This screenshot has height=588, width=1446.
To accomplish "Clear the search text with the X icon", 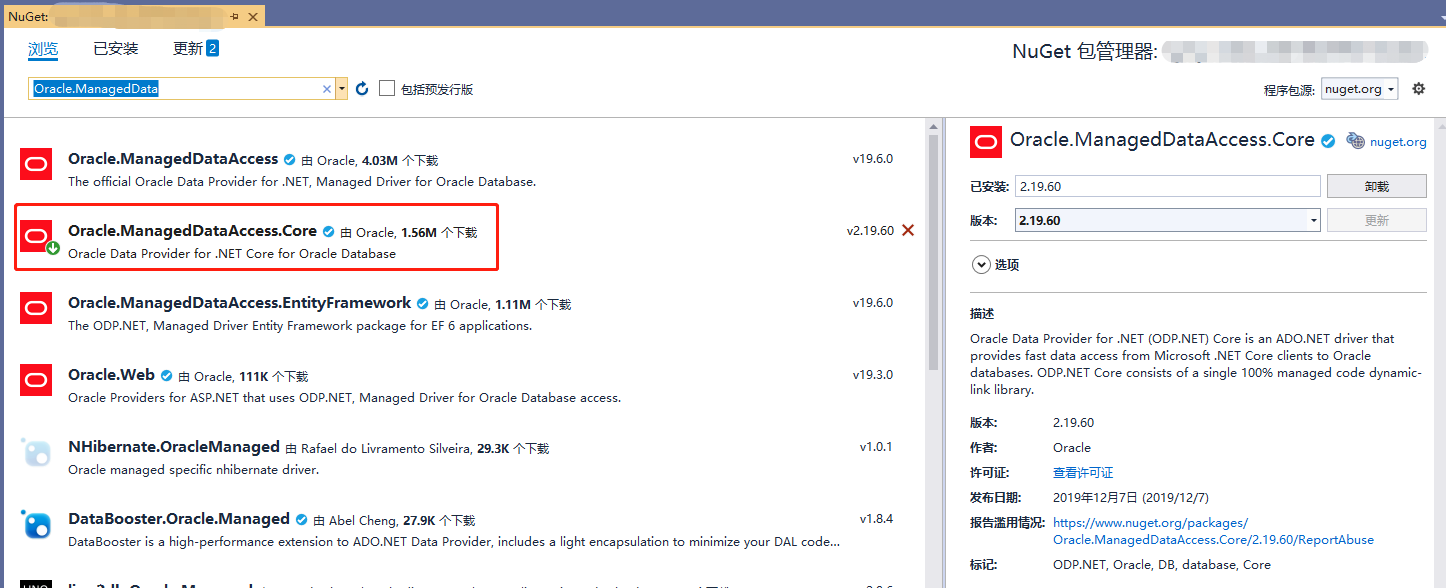I will point(326,88).
